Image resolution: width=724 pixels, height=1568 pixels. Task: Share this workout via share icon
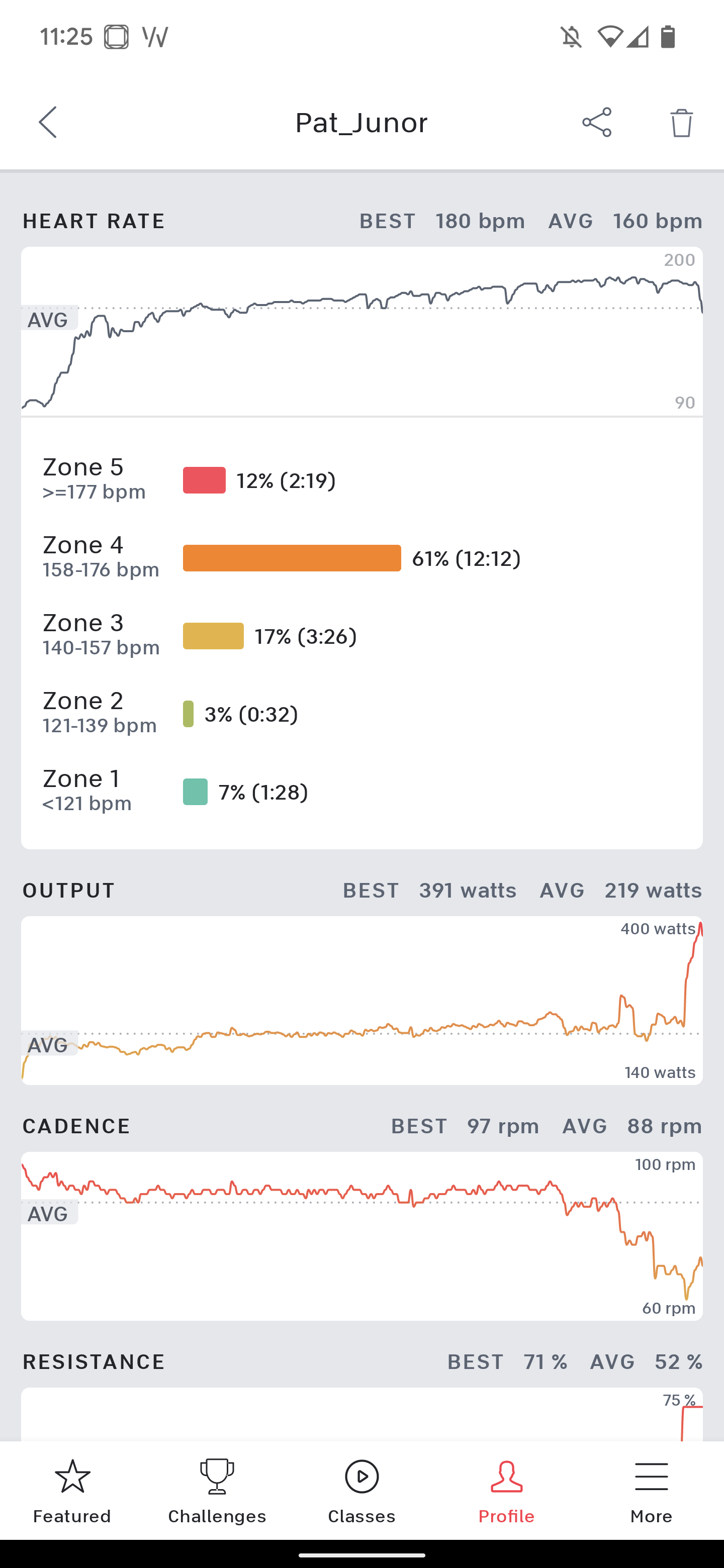[597, 122]
